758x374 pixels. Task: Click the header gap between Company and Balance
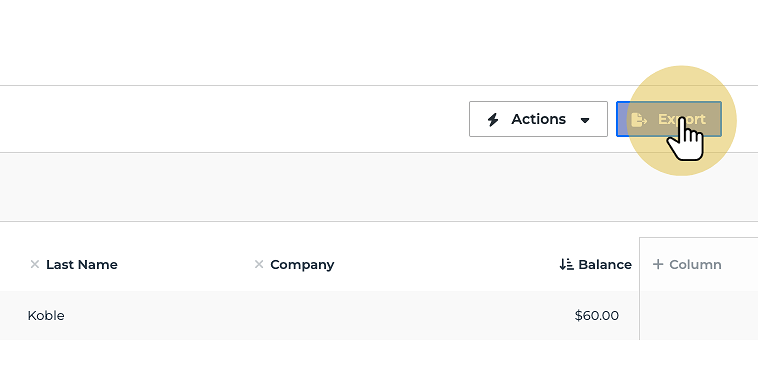tap(445, 265)
